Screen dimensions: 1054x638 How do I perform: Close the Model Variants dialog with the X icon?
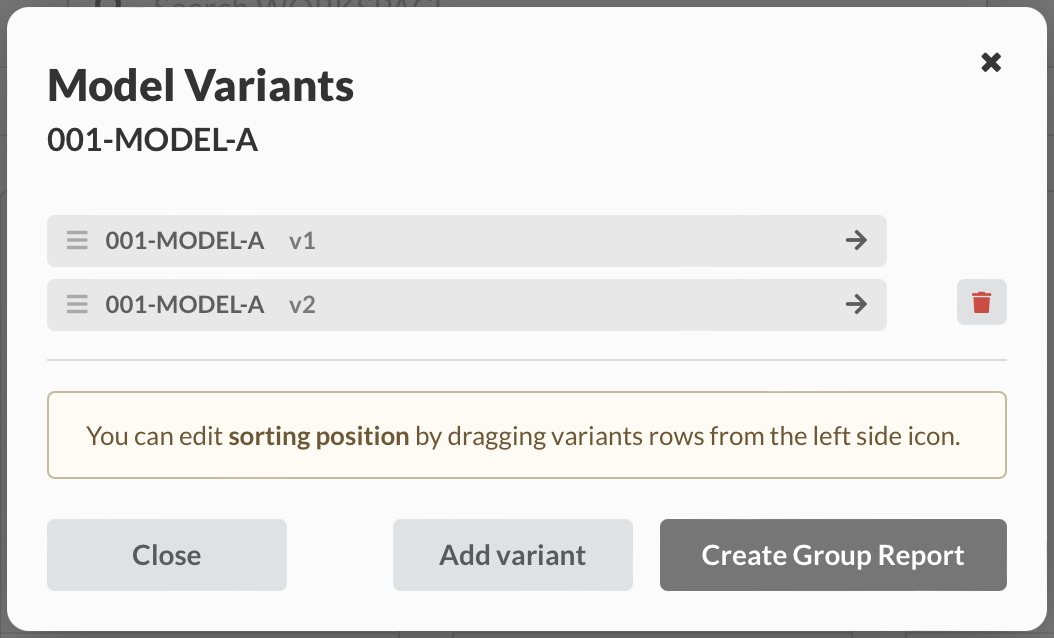click(x=991, y=63)
